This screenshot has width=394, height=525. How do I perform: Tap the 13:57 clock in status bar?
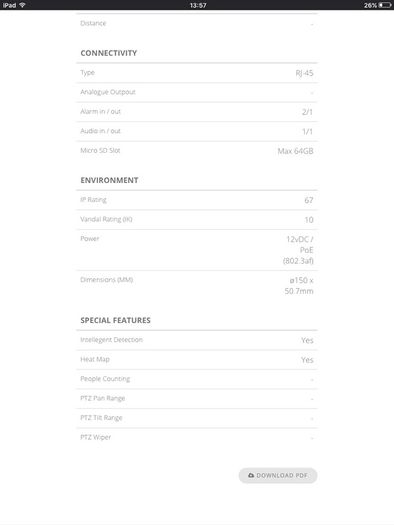(198, 5)
